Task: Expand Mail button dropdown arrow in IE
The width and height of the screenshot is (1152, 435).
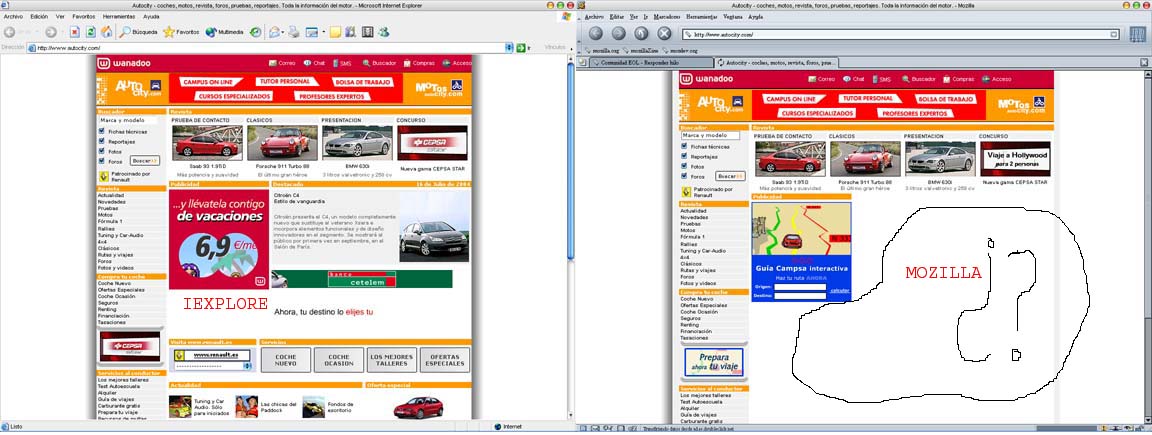Action: point(282,32)
